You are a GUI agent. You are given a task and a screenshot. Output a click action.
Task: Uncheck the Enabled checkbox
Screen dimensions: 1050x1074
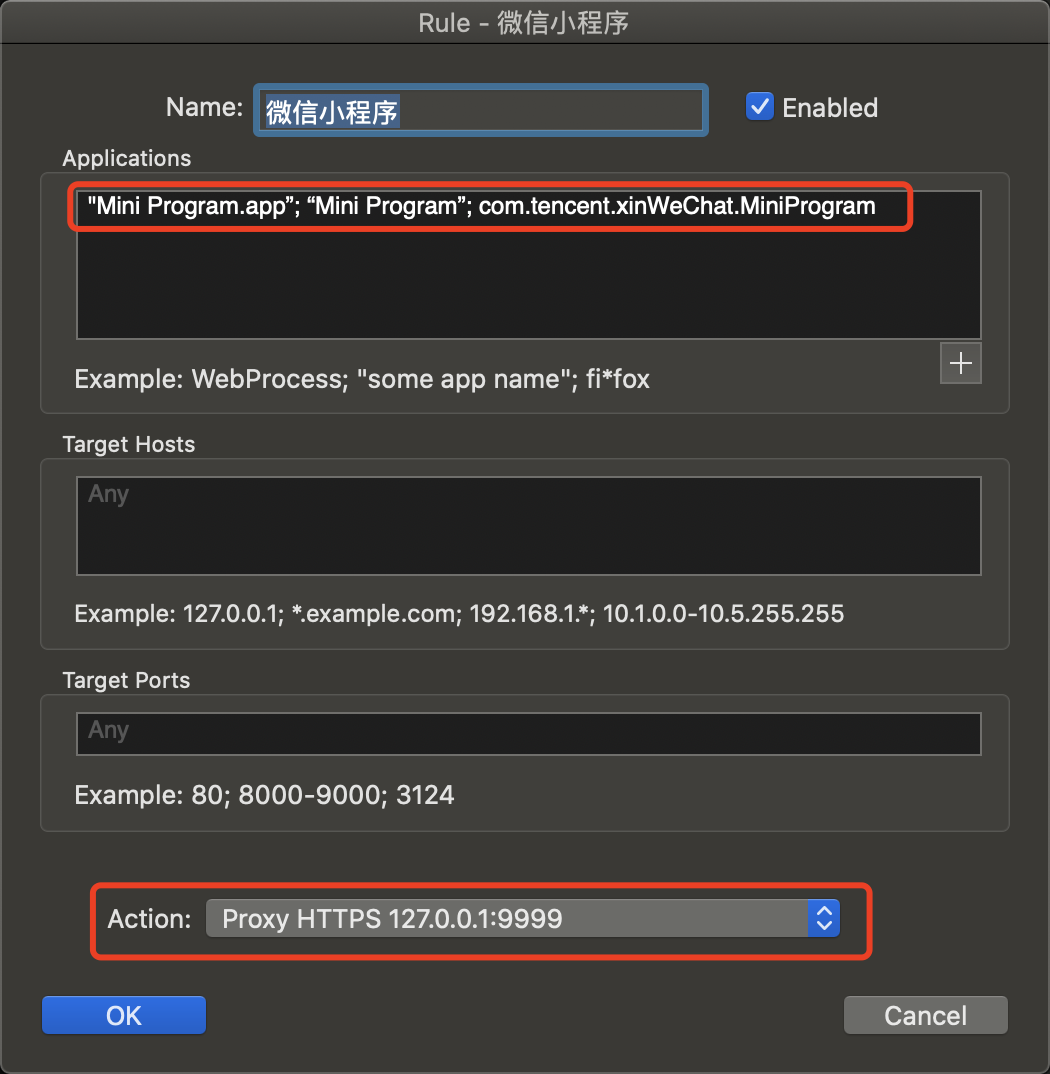760,107
